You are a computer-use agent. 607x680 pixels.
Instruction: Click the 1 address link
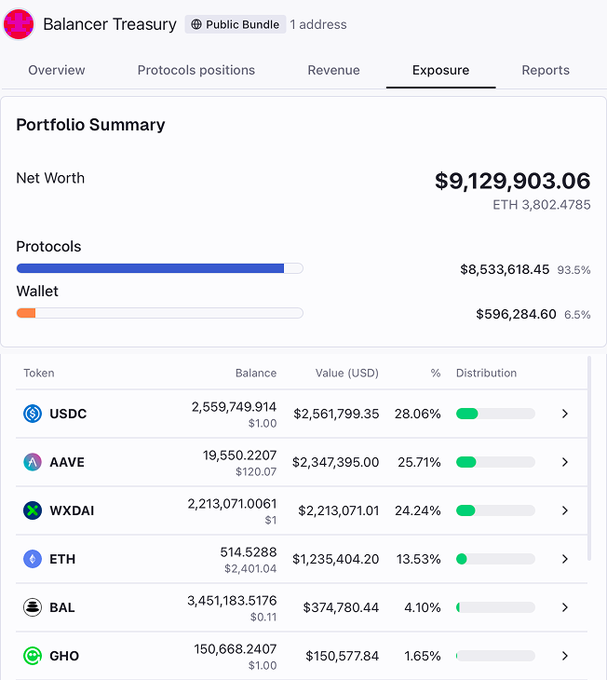click(318, 25)
